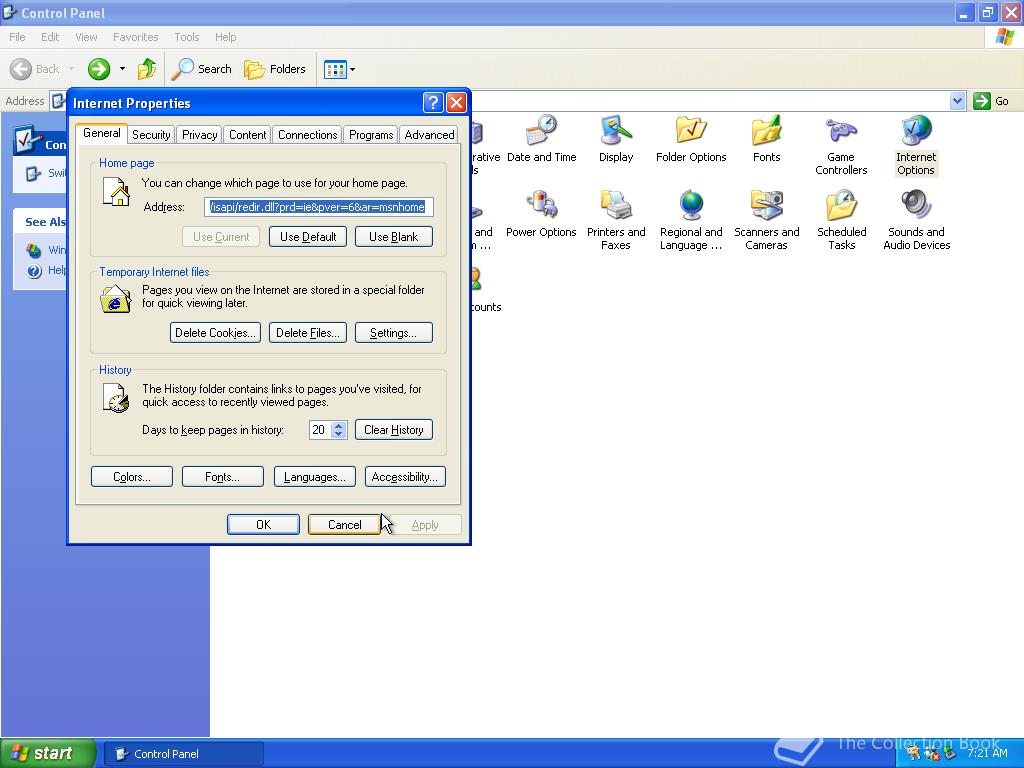Click the Back toolbar arrow
The image size is (1024, 768).
35,69
